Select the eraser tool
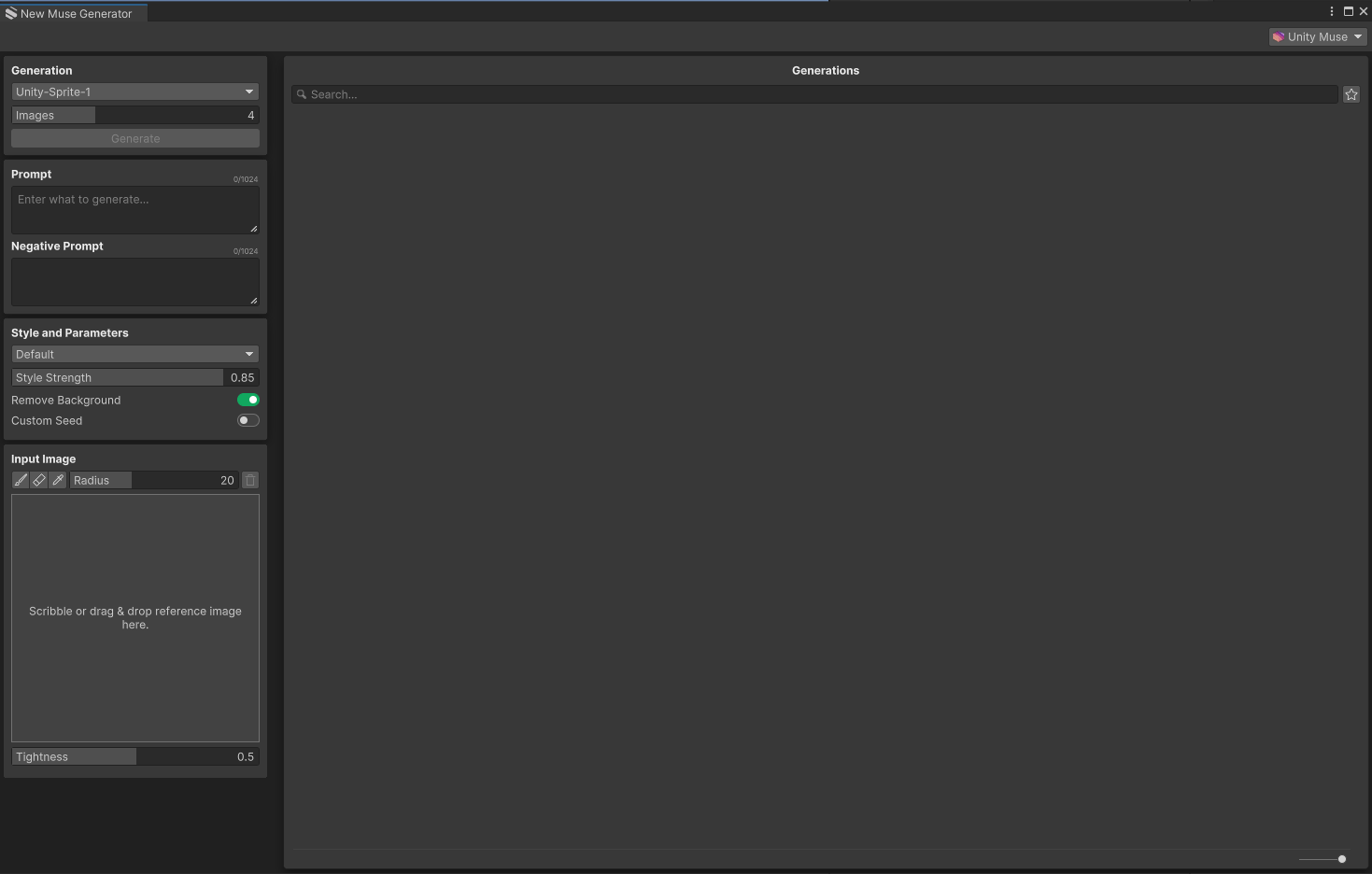The height and width of the screenshot is (874, 1372). (39, 480)
